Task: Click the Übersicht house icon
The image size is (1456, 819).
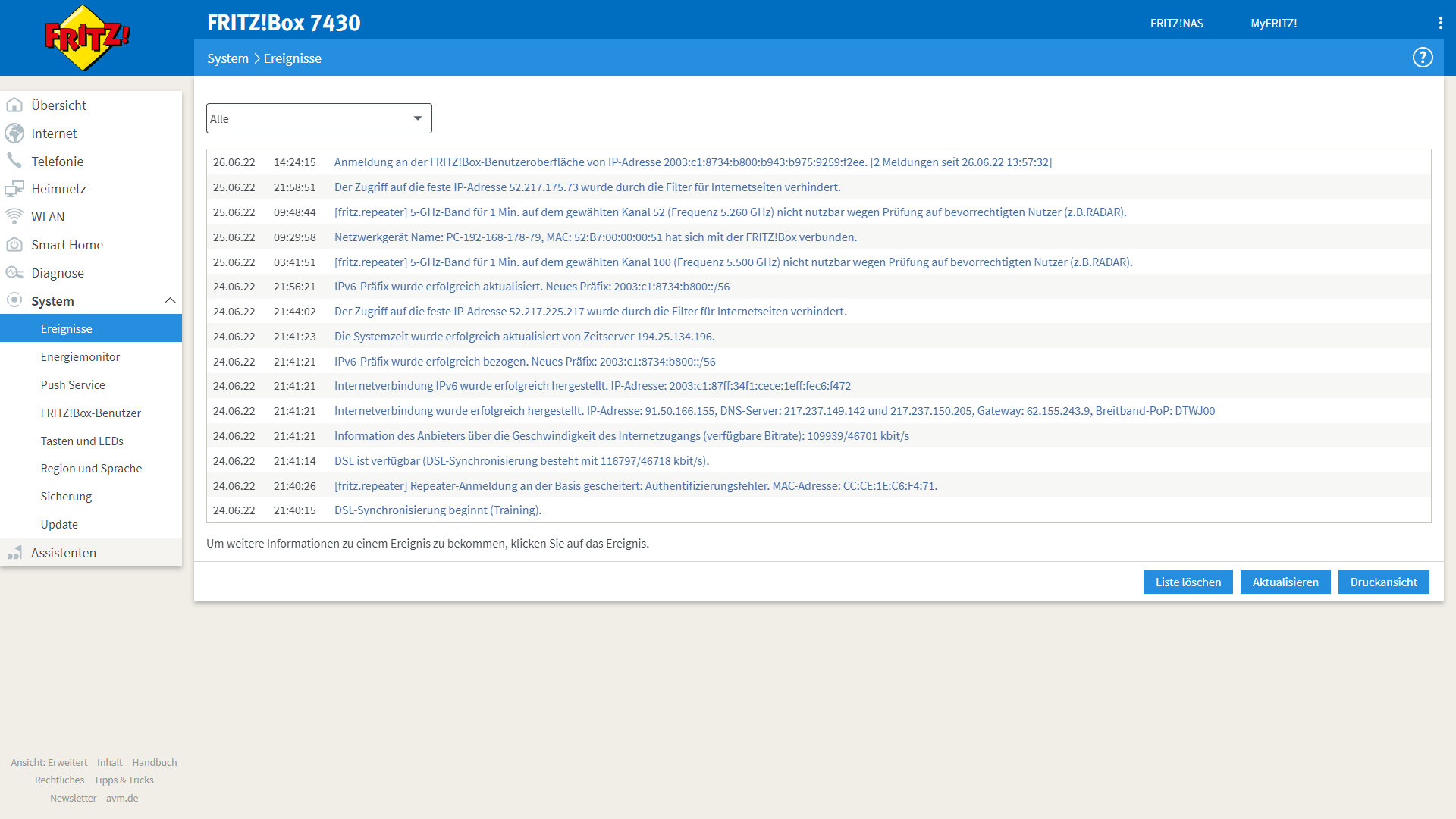Action: [x=14, y=105]
